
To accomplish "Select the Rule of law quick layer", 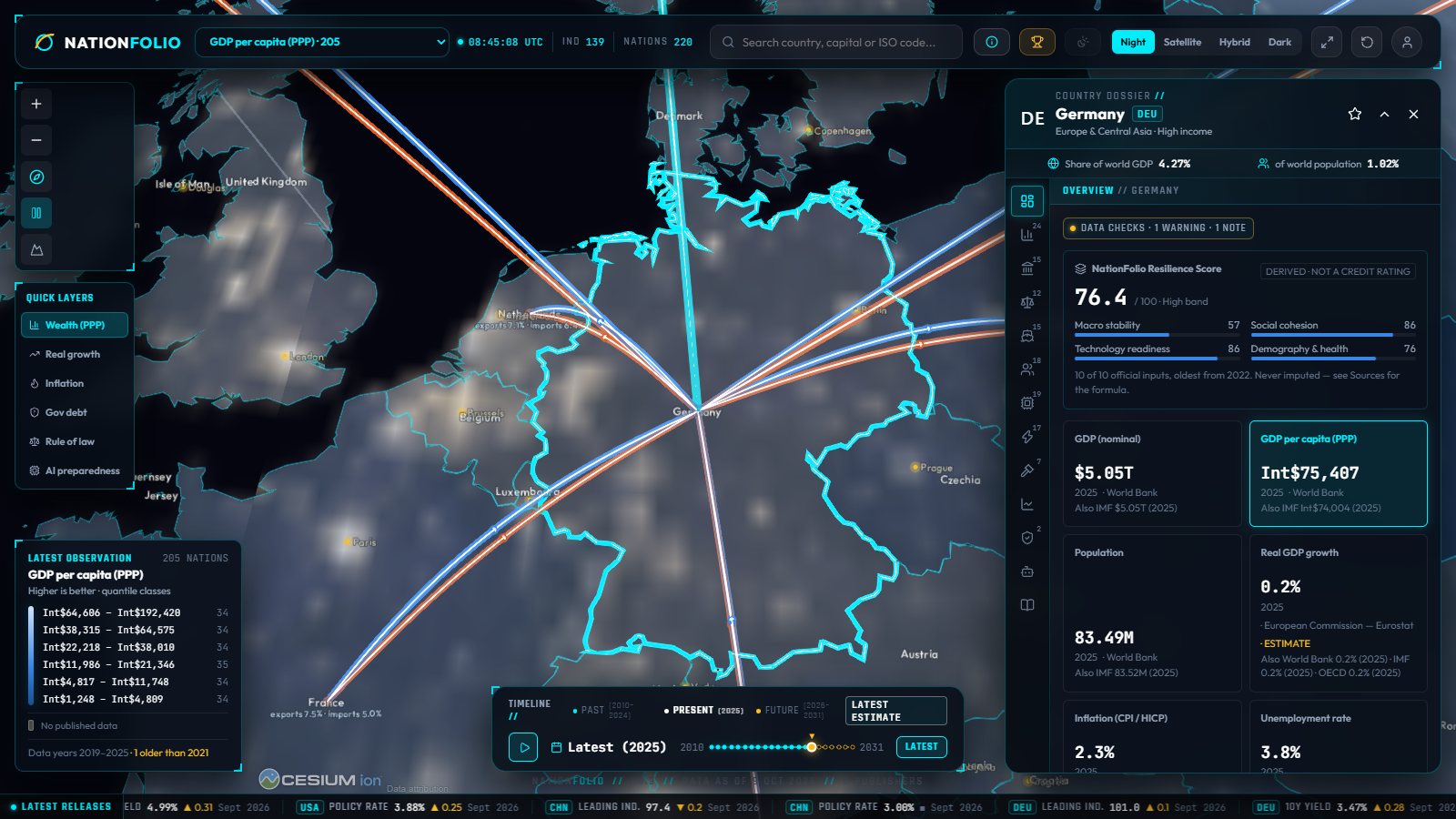I will point(75,441).
